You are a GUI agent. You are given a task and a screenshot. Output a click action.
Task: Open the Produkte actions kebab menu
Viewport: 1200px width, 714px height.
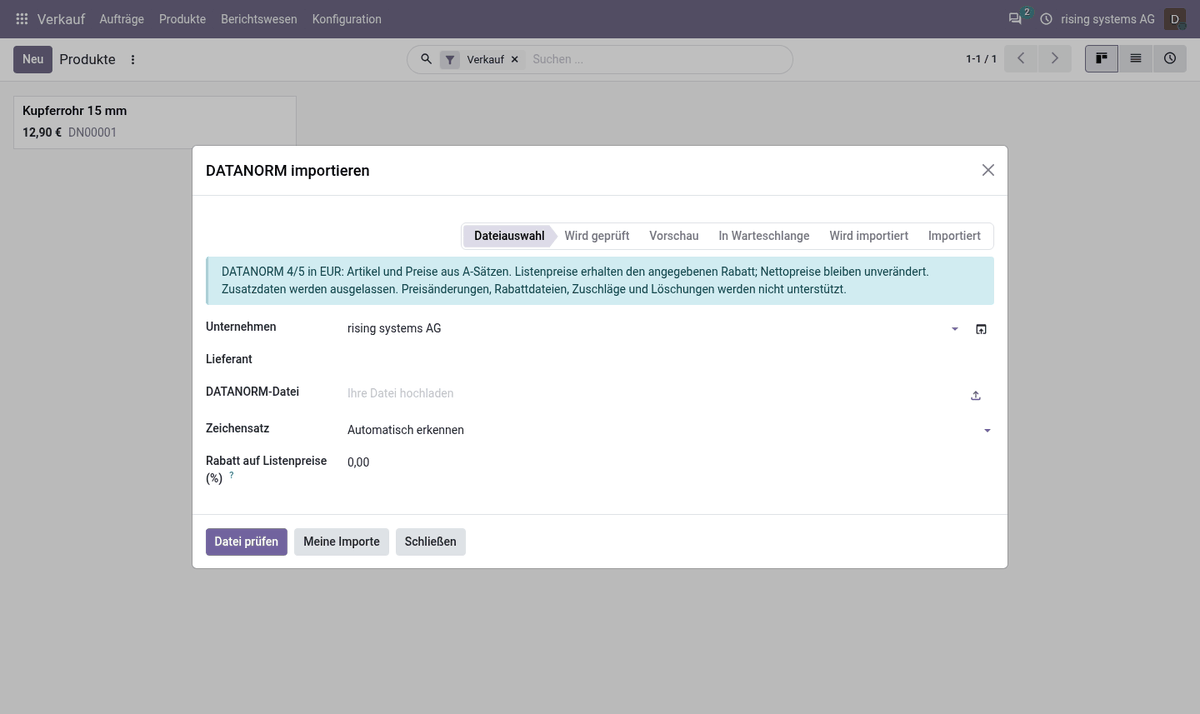tap(133, 59)
